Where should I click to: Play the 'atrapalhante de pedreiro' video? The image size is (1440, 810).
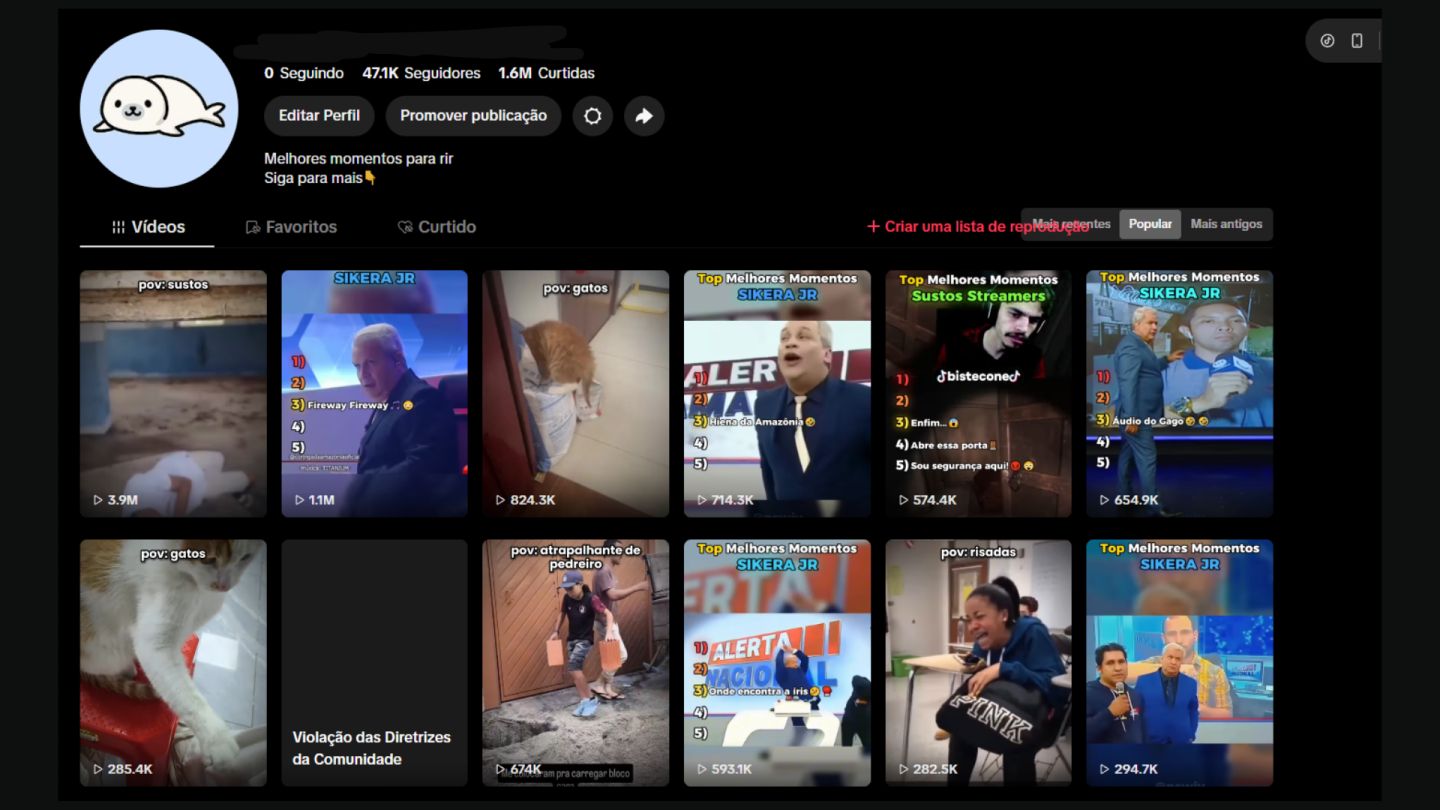tap(576, 663)
